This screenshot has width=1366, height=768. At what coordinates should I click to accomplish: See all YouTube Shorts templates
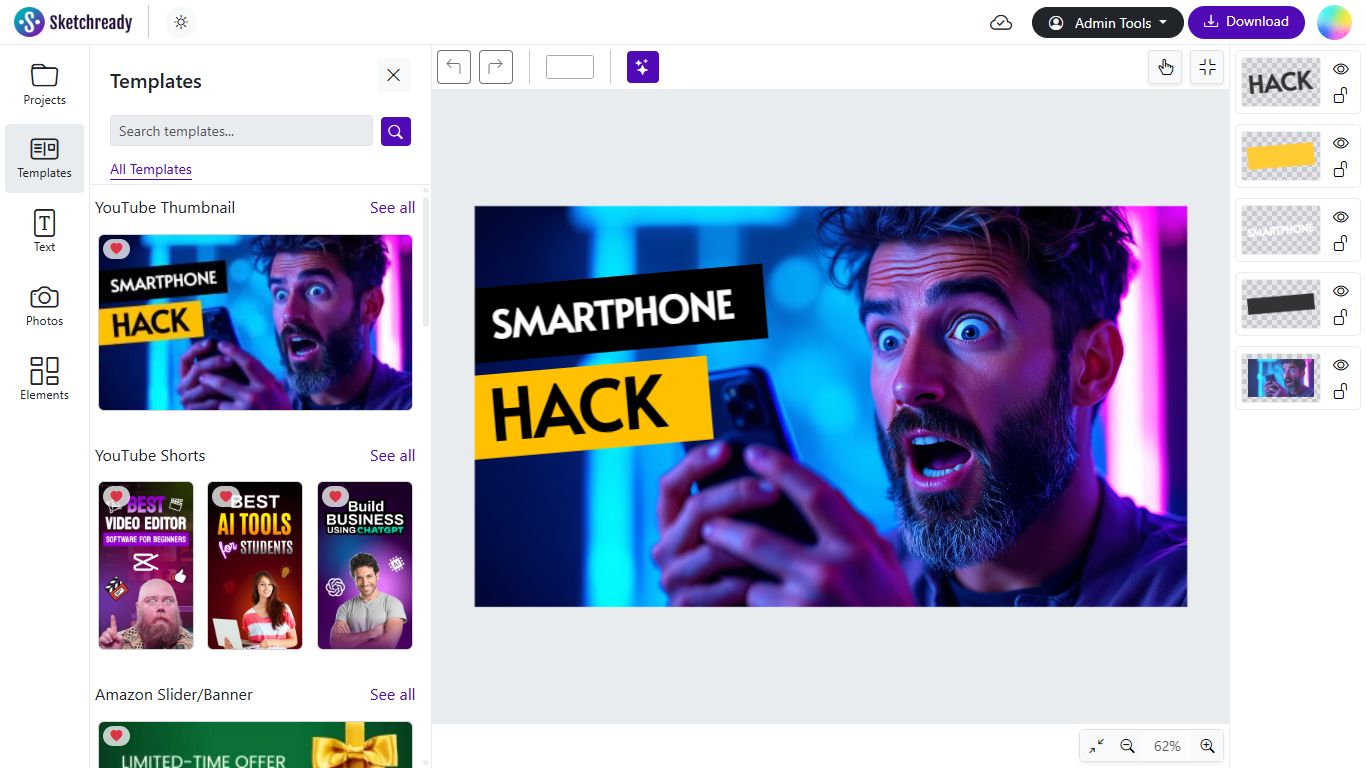pyautogui.click(x=392, y=456)
